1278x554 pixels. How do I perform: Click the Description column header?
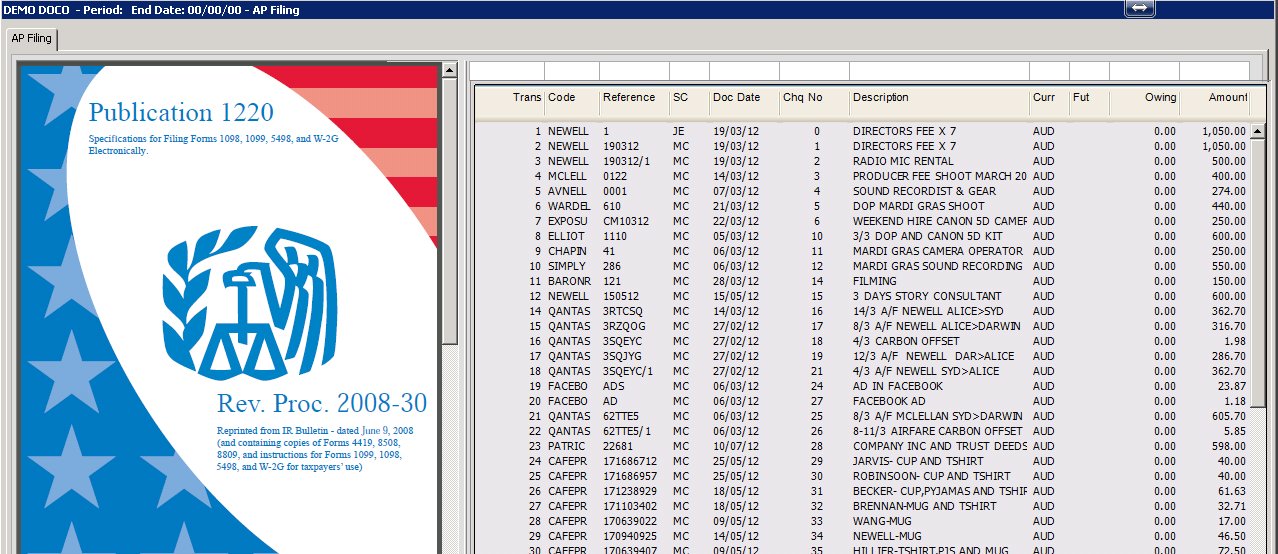[940, 98]
